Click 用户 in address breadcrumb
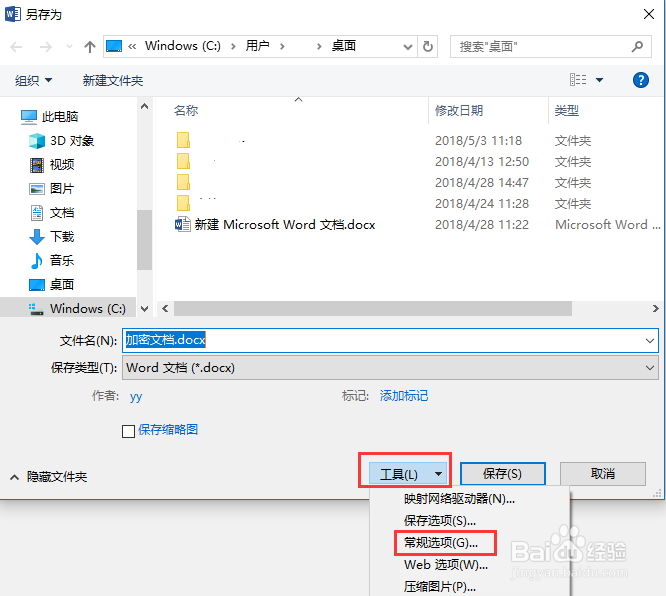The image size is (666, 596). [257, 46]
